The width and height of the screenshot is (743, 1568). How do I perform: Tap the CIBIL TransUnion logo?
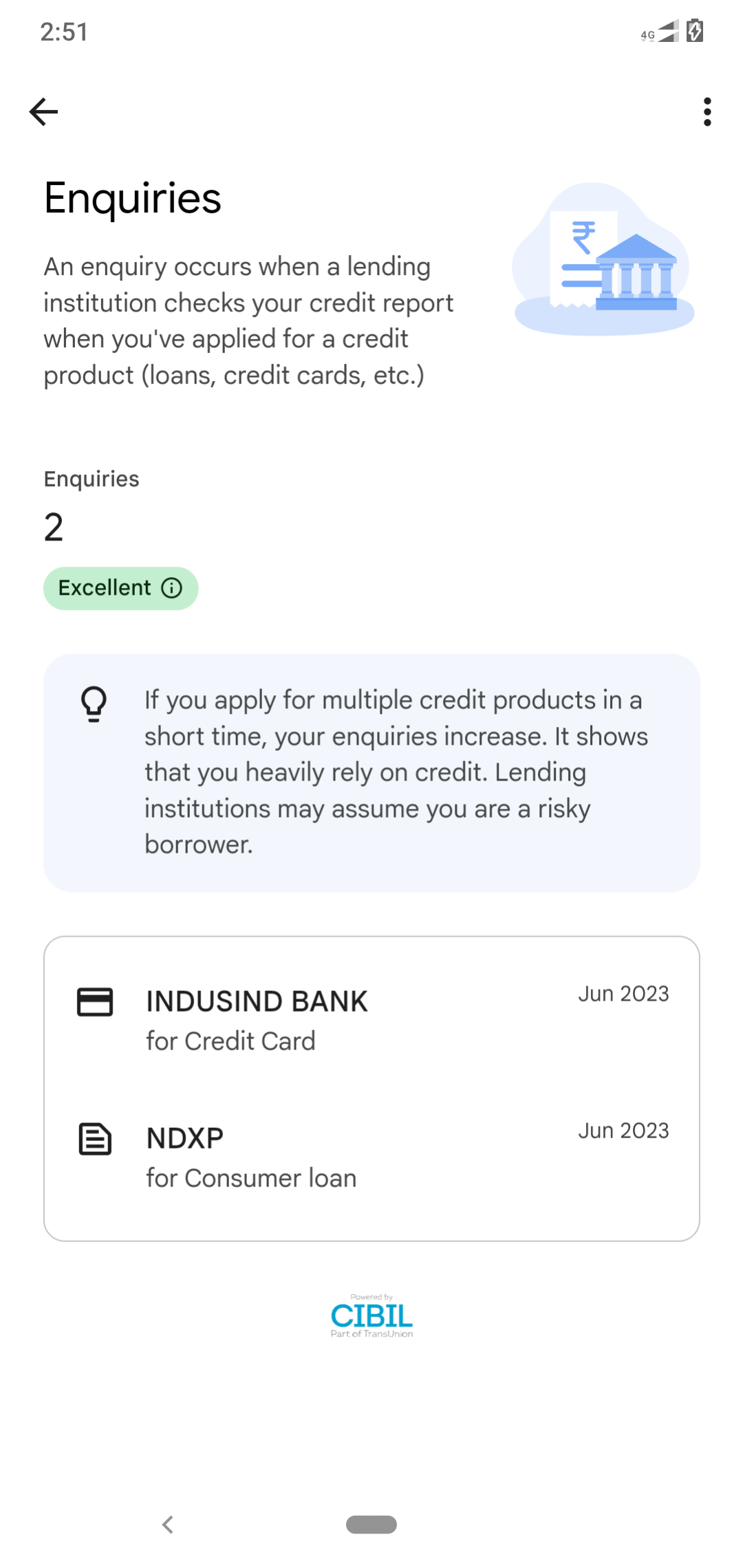pos(371,1316)
